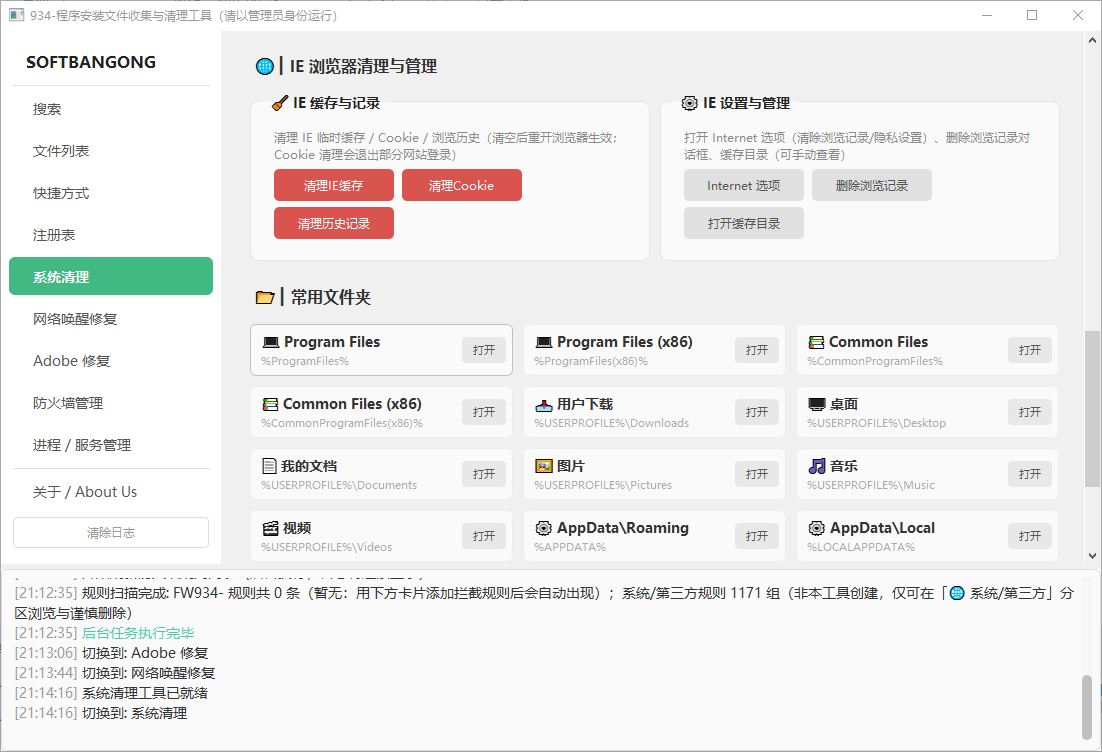The image size is (1102, 752).
Task: Click the red 清理Cookie button
Action: [462, 186]
